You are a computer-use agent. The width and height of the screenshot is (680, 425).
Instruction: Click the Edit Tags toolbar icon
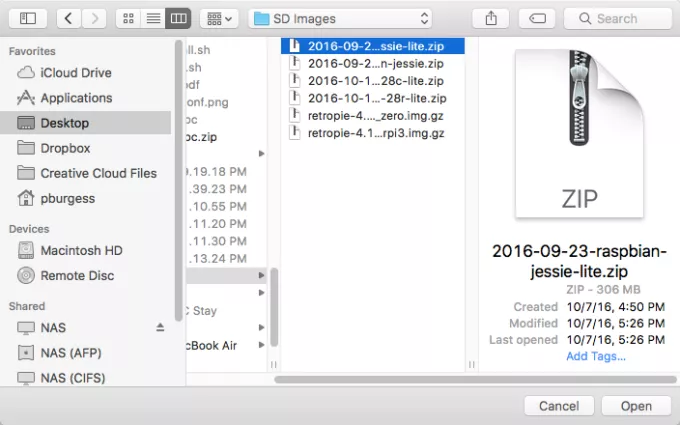pyautogui.click(x=536, y=18)
